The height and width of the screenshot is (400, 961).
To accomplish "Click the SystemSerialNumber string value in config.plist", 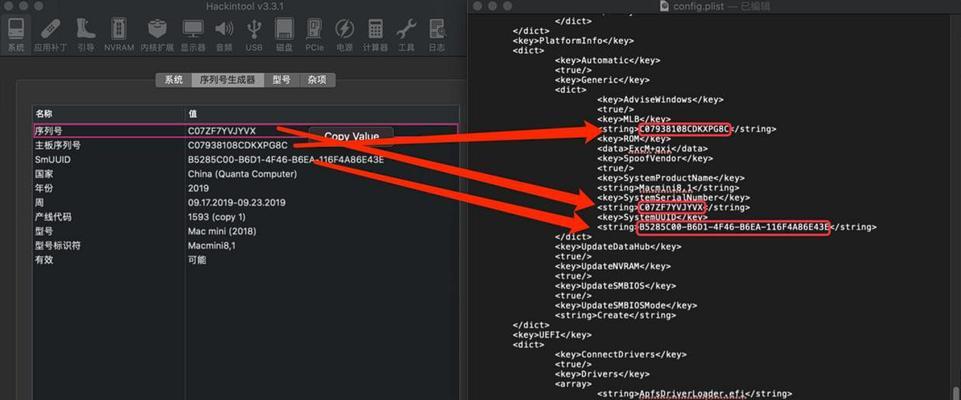I will click(x=672, y=208).
